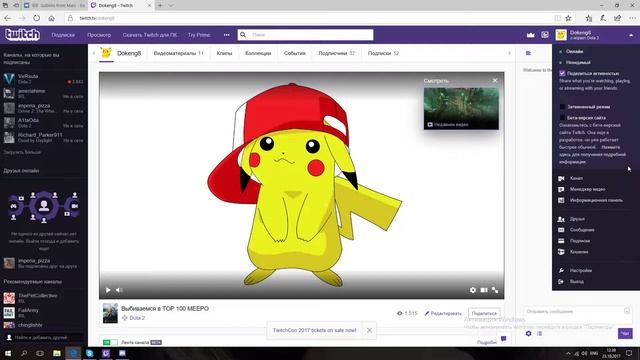This screenshot has width=640, height=360.
Task: Open VeRsuta channel in followed list
Action: point(44,79)
